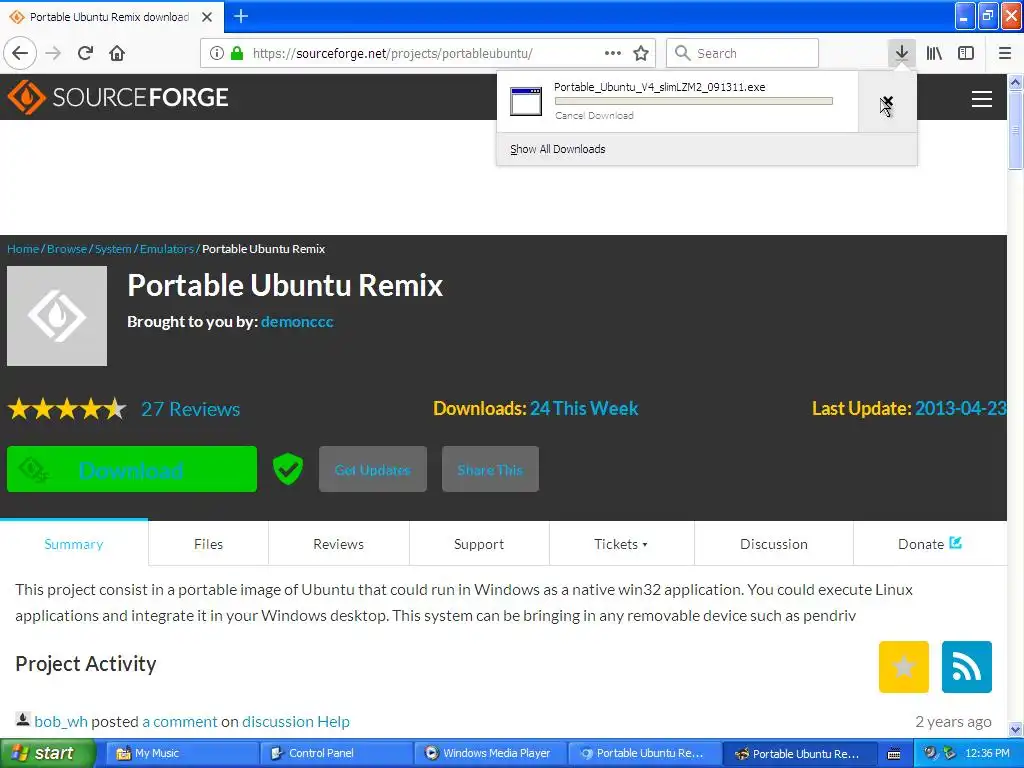Viewport: 1024px width, 768px height.
Task: Switch to the Files tab
Action: coord(208,543)
